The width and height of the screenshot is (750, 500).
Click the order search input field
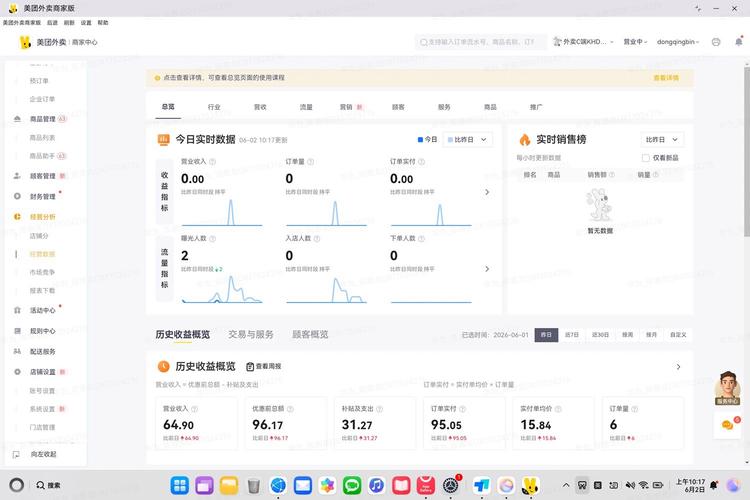pos(480,42)
